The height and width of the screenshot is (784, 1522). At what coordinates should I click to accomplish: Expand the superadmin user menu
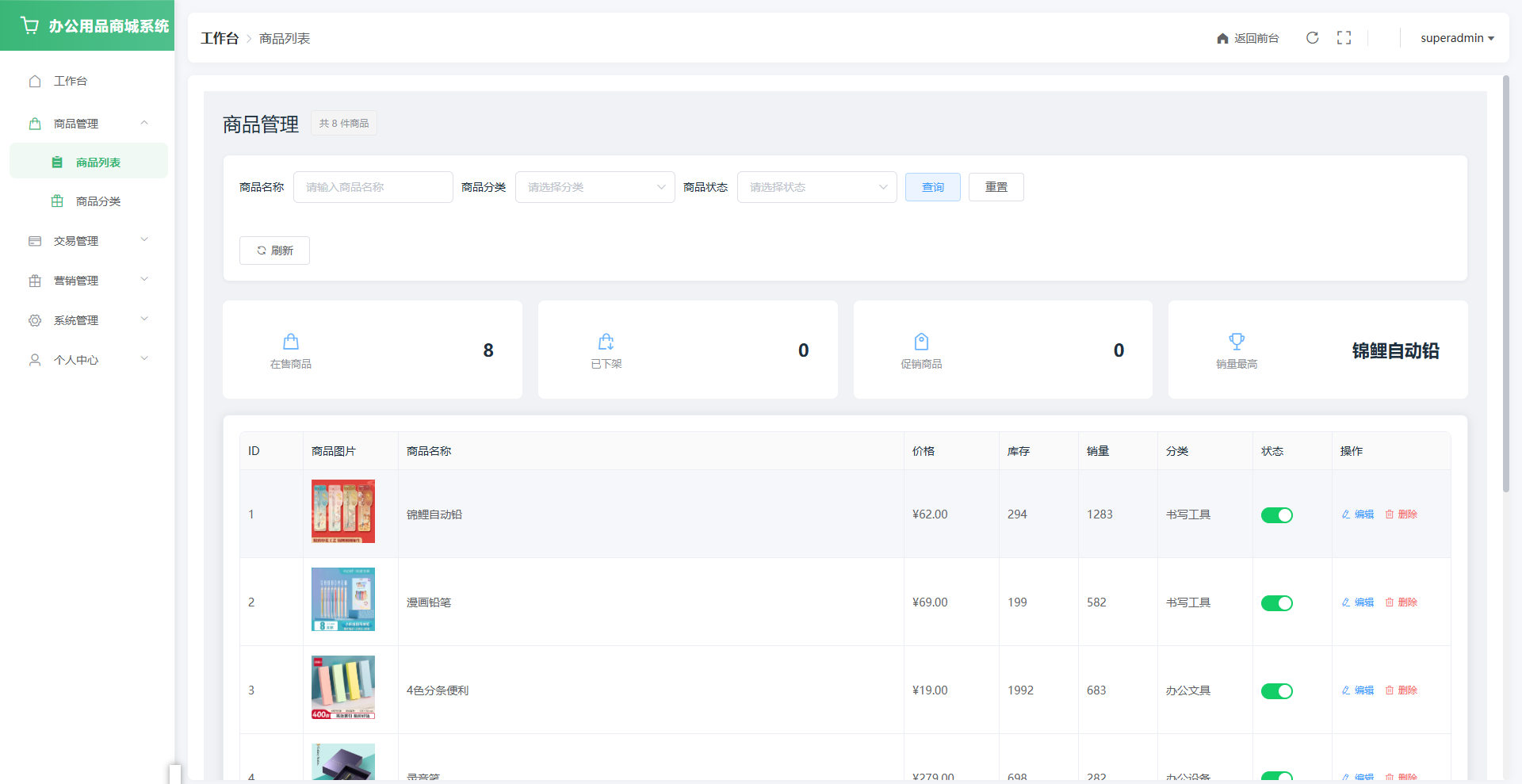[1456, 38]
